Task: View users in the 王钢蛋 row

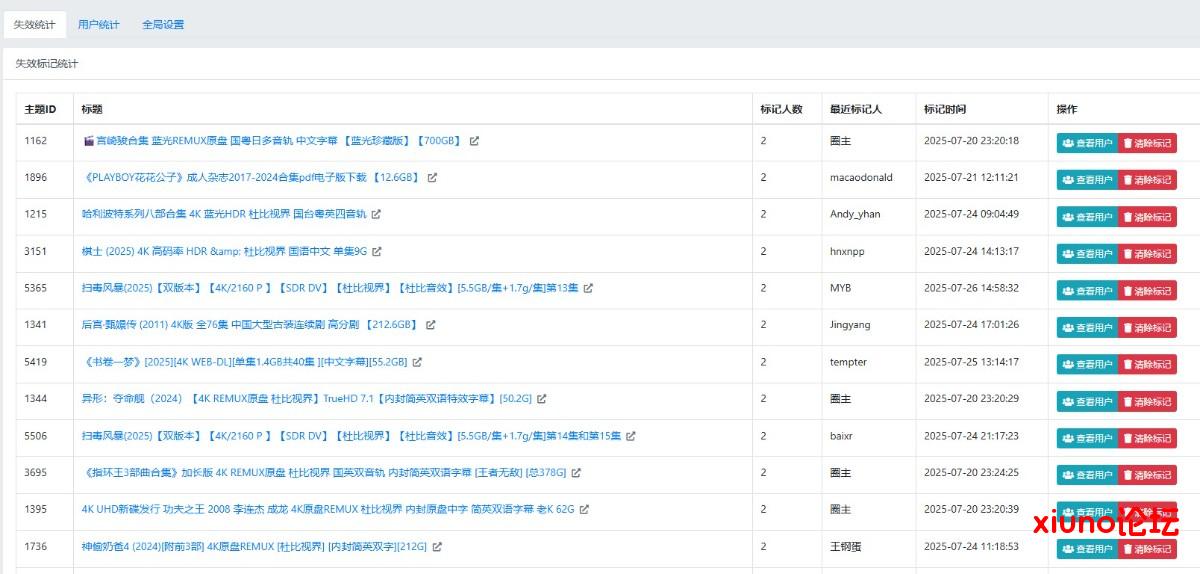Action: pyautogui.click(x=1087, y=549)
